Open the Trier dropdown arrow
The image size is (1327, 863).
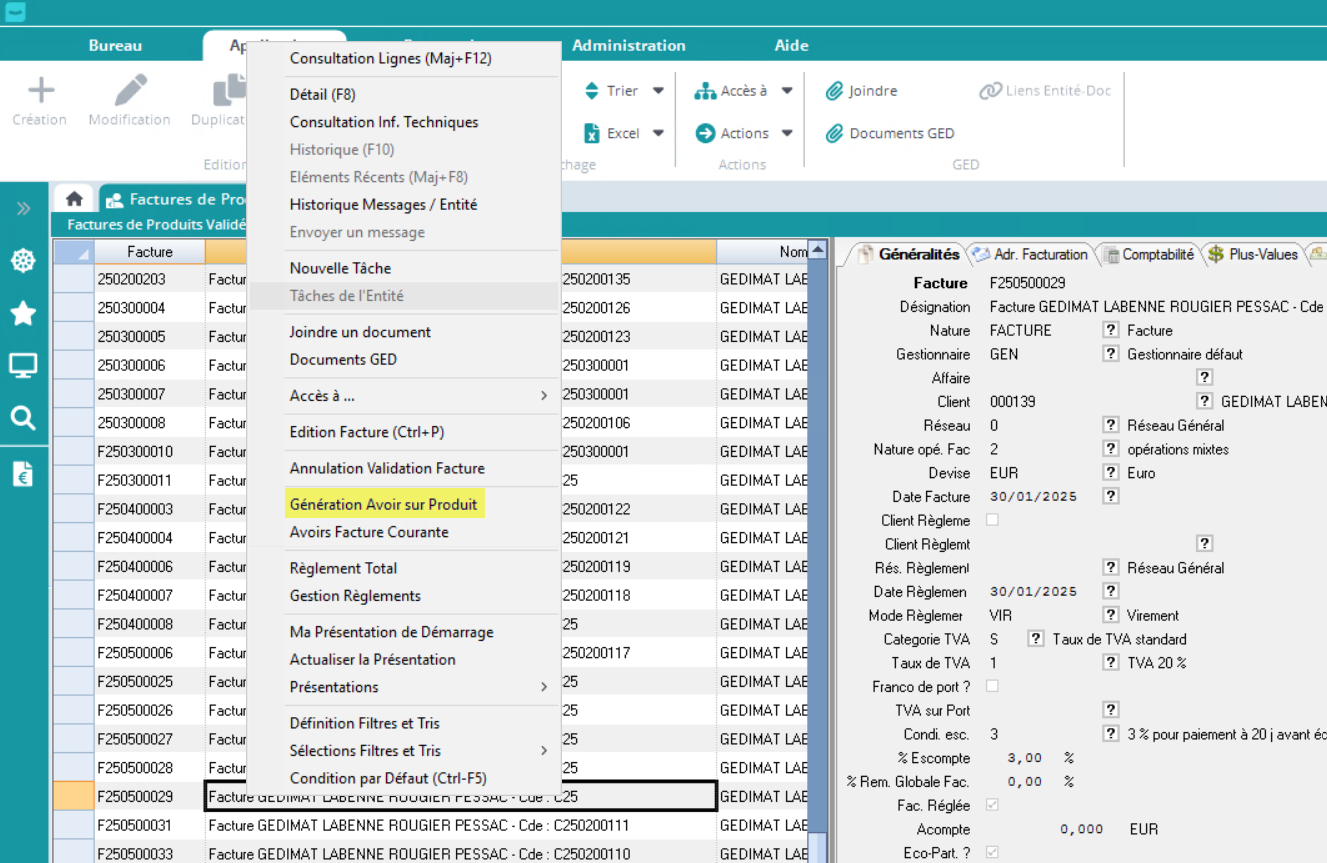coord(658,91)
